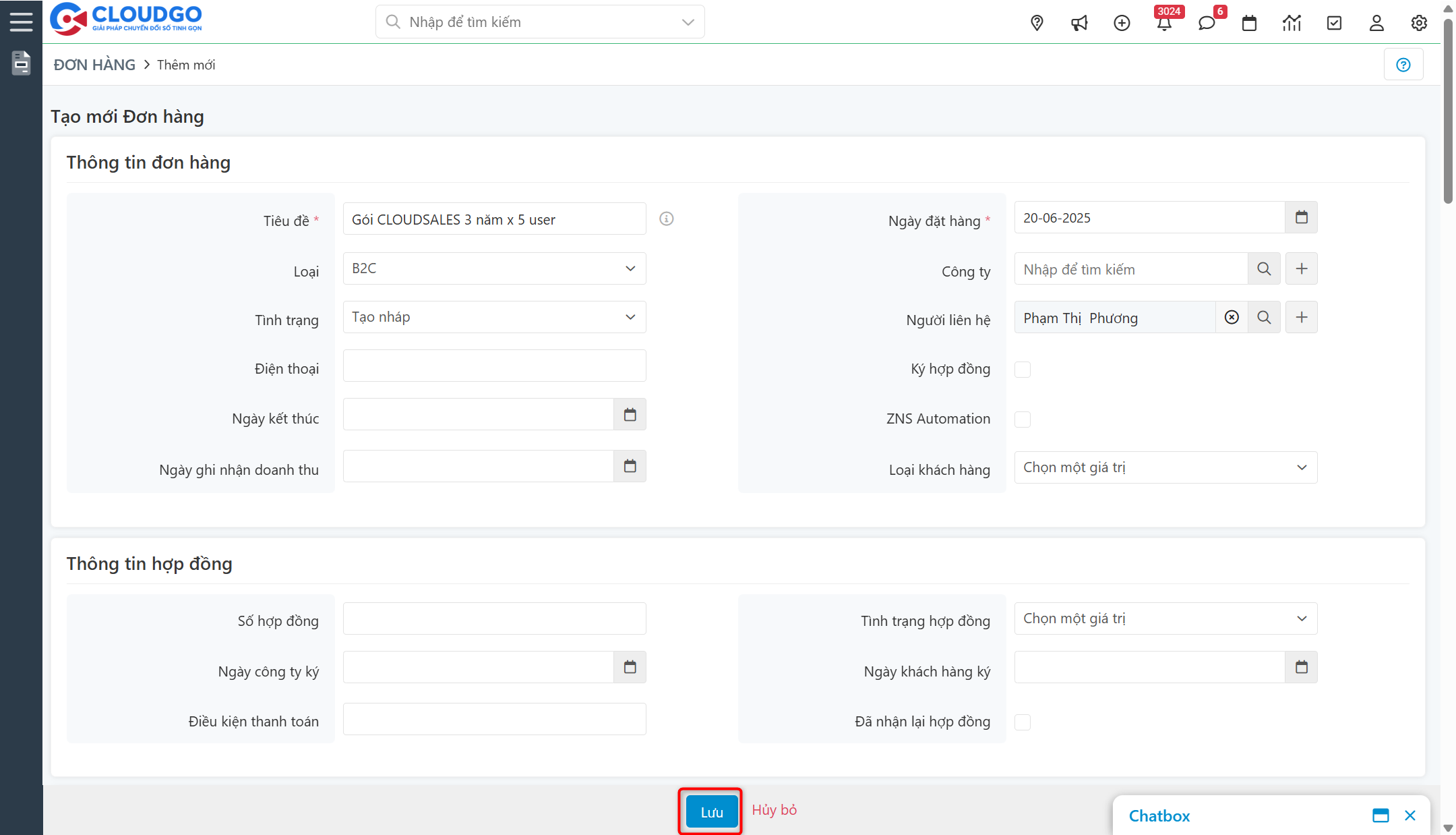The width and height of the screenshot is (1456, 835).
Task: Check the Đã nhận lại hợp đồng box
Action: click(x=1023, y=722)
